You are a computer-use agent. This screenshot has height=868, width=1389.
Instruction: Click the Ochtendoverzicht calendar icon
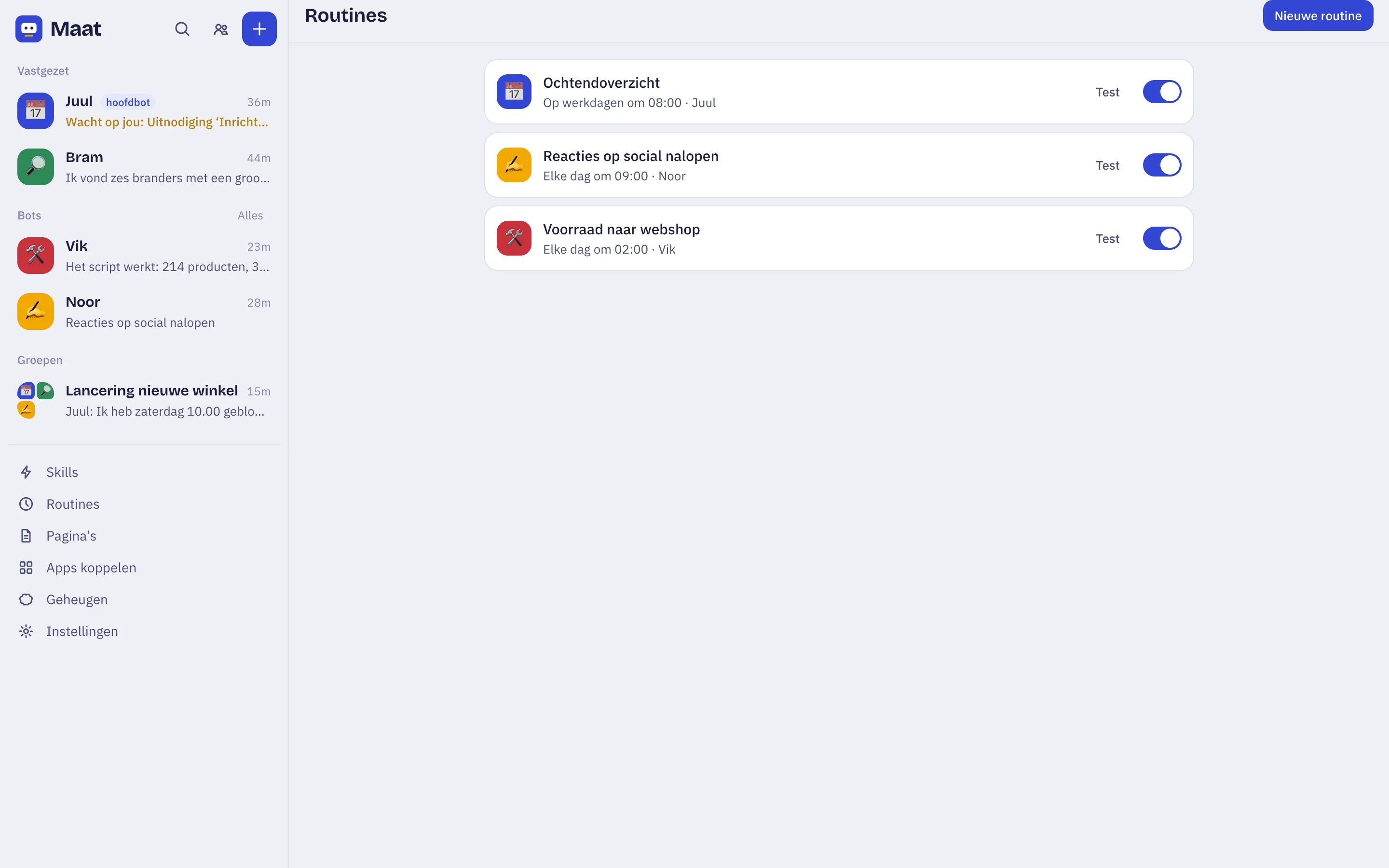tap(514, 91)
